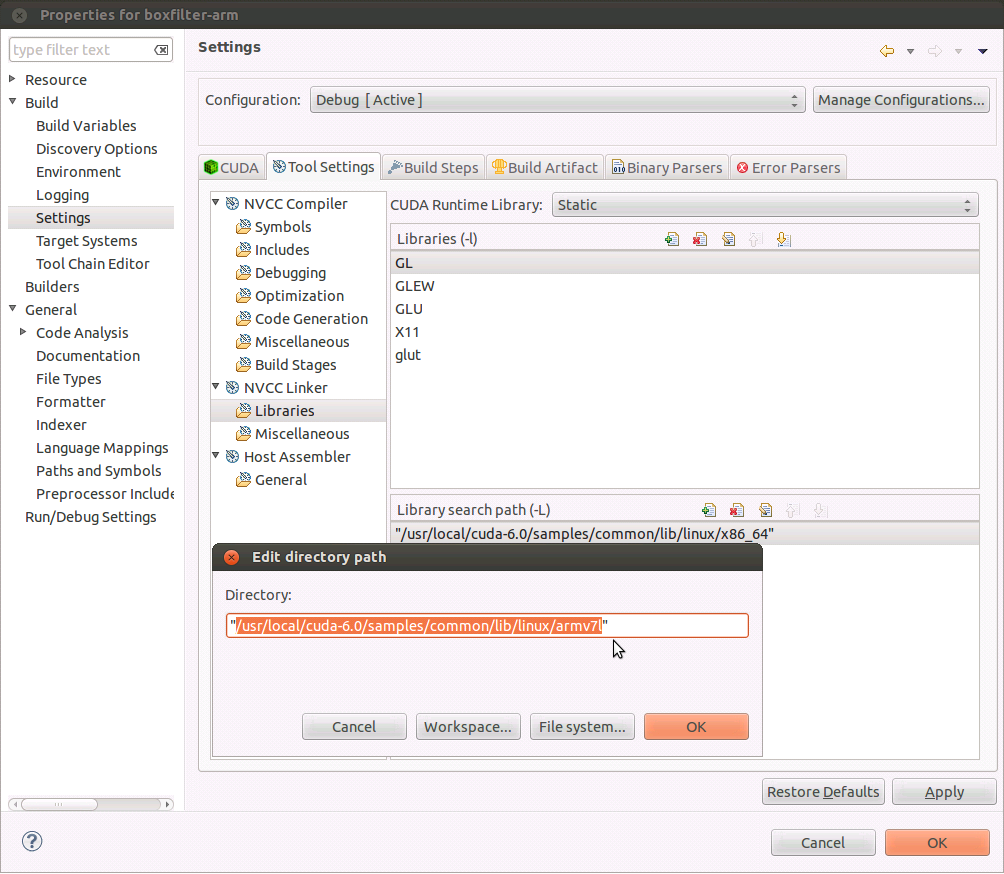Add a new library entry icon
Image resolution: width=1004 pixels, height=874 pixels.
(x=672, y=239)
